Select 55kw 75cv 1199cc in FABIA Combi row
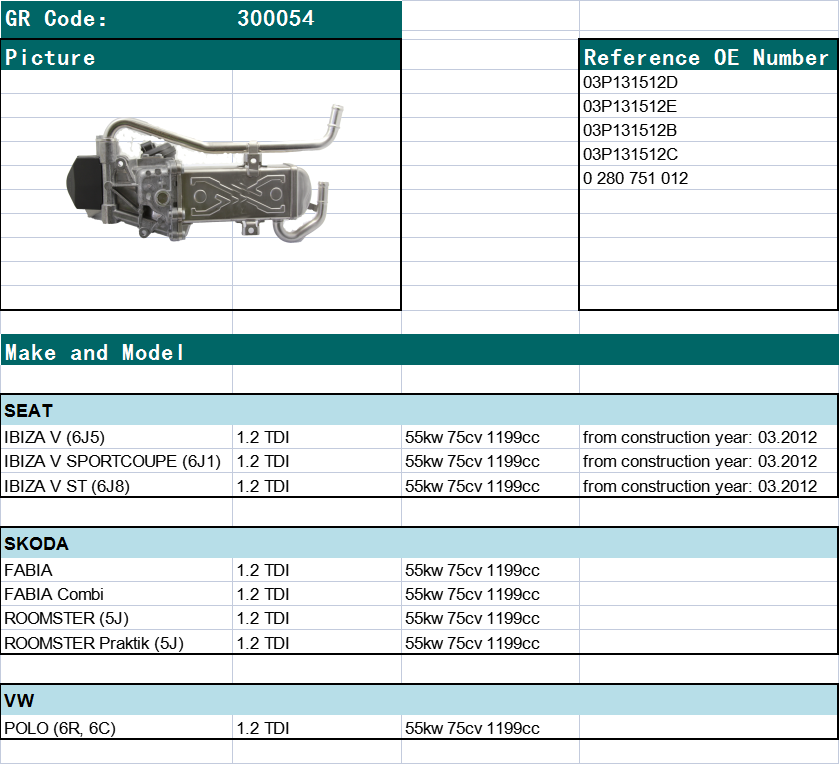This screenshot has width=839, height=764. 490,594
